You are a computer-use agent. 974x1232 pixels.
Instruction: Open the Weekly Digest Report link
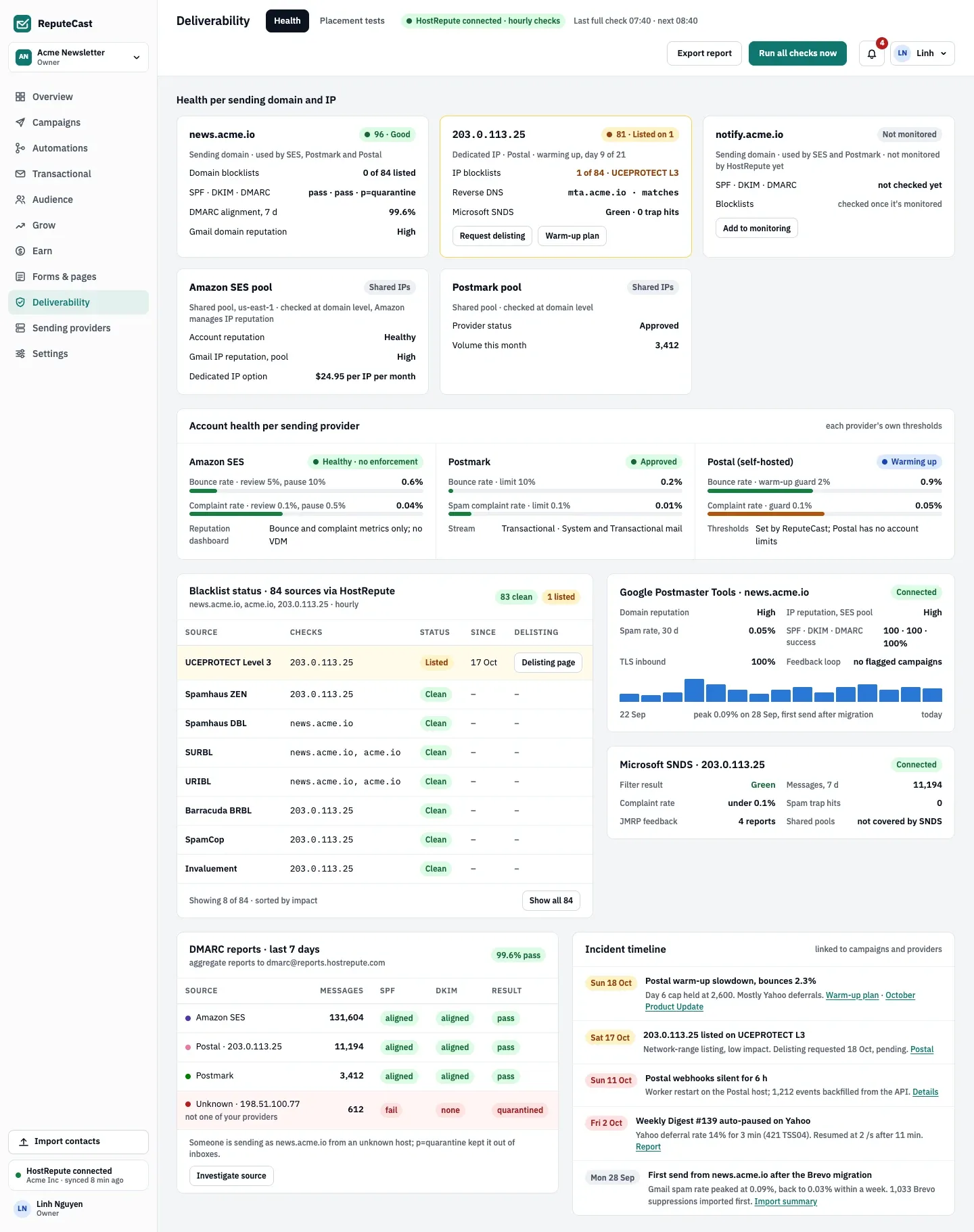[648, 1147]
